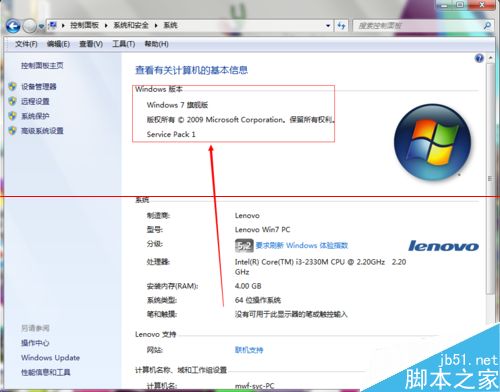Click the page heading 查看有关计算机的基本信息
Image resolution: width=500 pixels, height=392 pixels.
[191, 70]
